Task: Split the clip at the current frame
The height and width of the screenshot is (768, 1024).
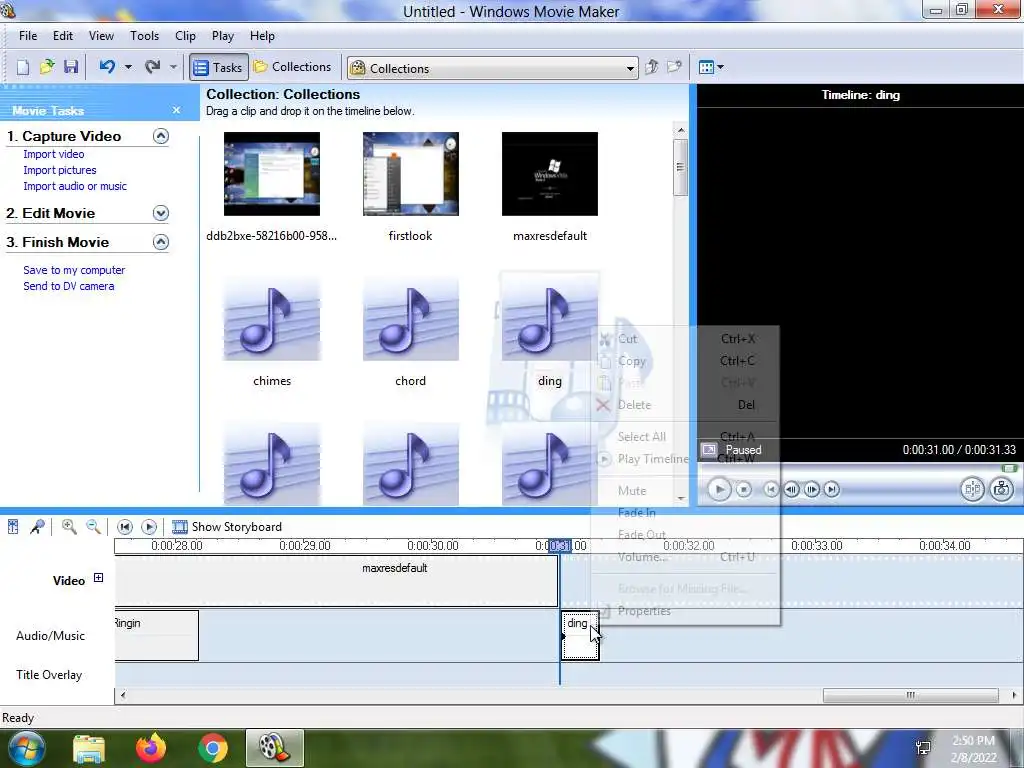Action: click(972, 489)
